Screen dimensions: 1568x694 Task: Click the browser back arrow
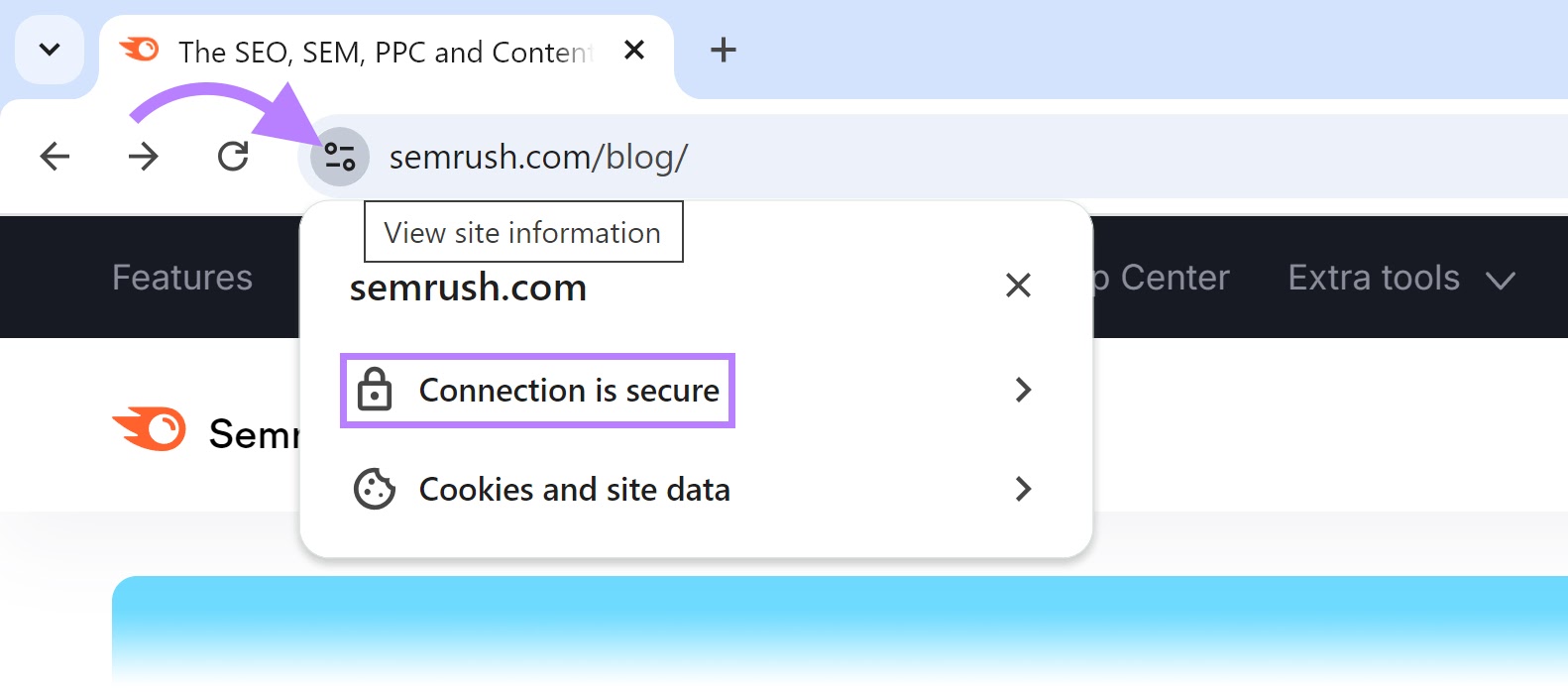click(55, 156)
